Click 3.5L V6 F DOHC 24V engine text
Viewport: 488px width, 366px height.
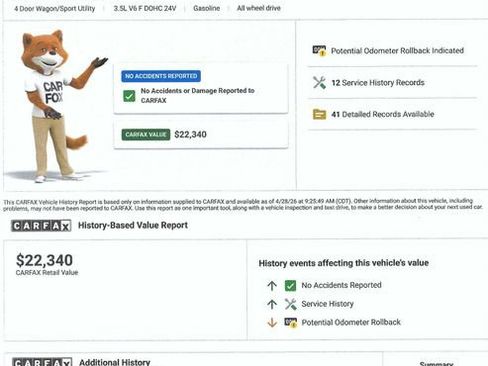point(145,8)
